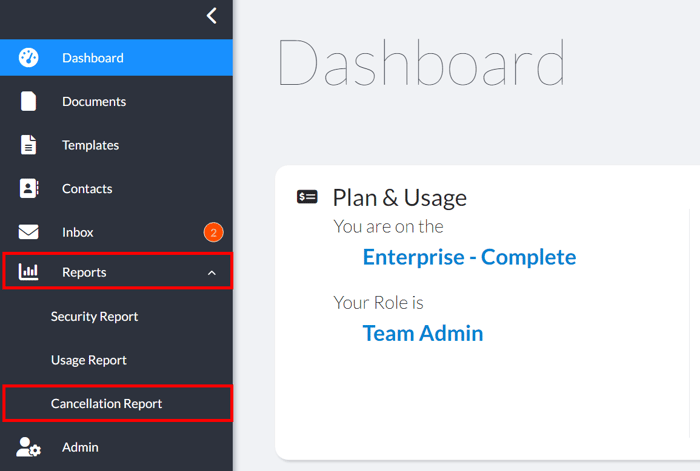Screen dimensions: 700x471
Task: Click the Plan & Usage money icon
Action: click(308, 197)
